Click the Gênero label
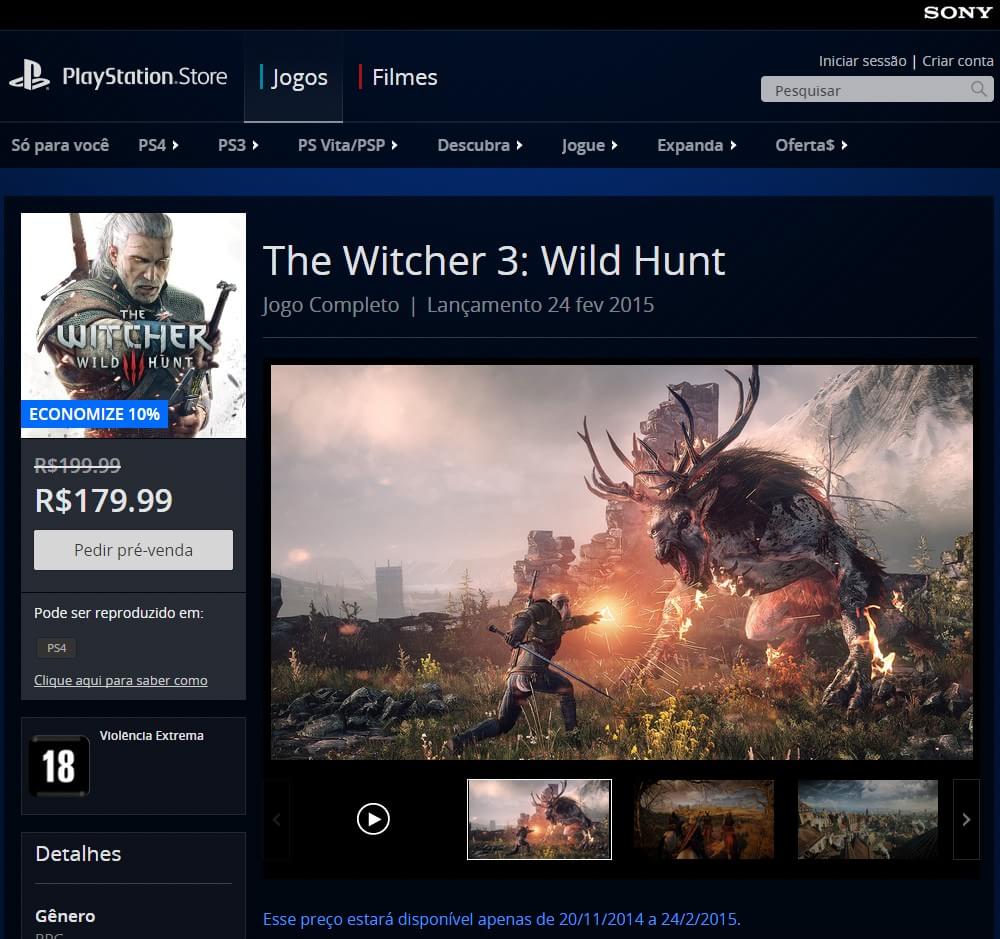1000x939 pixels. [x=65, y=916]
